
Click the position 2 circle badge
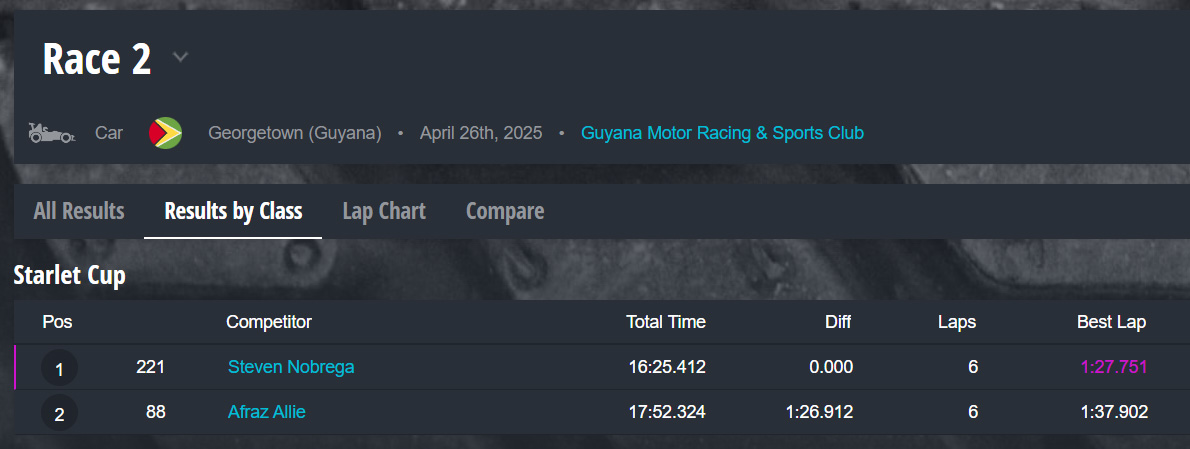point(59,414)
